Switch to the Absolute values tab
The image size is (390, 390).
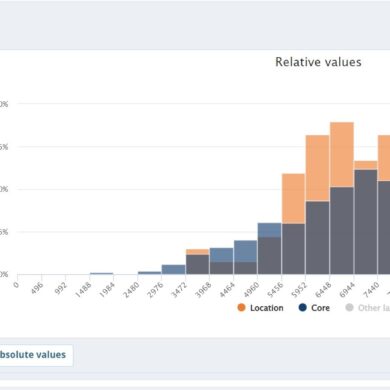35,355
